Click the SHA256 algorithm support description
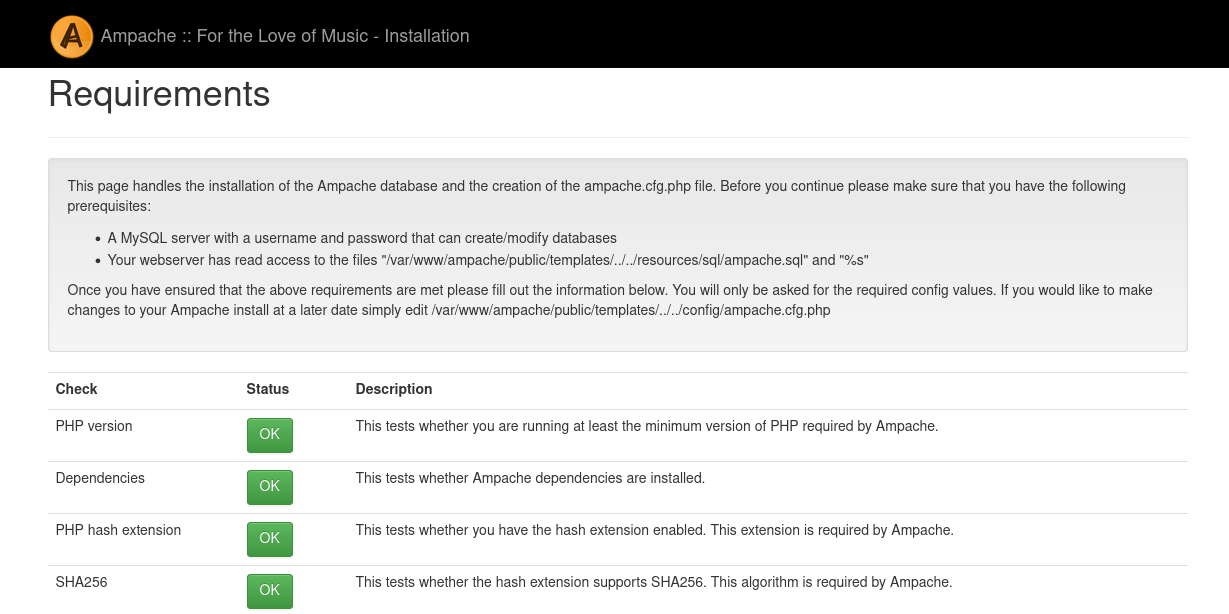This screenshot has height=614, width=1229. [653, 581]
